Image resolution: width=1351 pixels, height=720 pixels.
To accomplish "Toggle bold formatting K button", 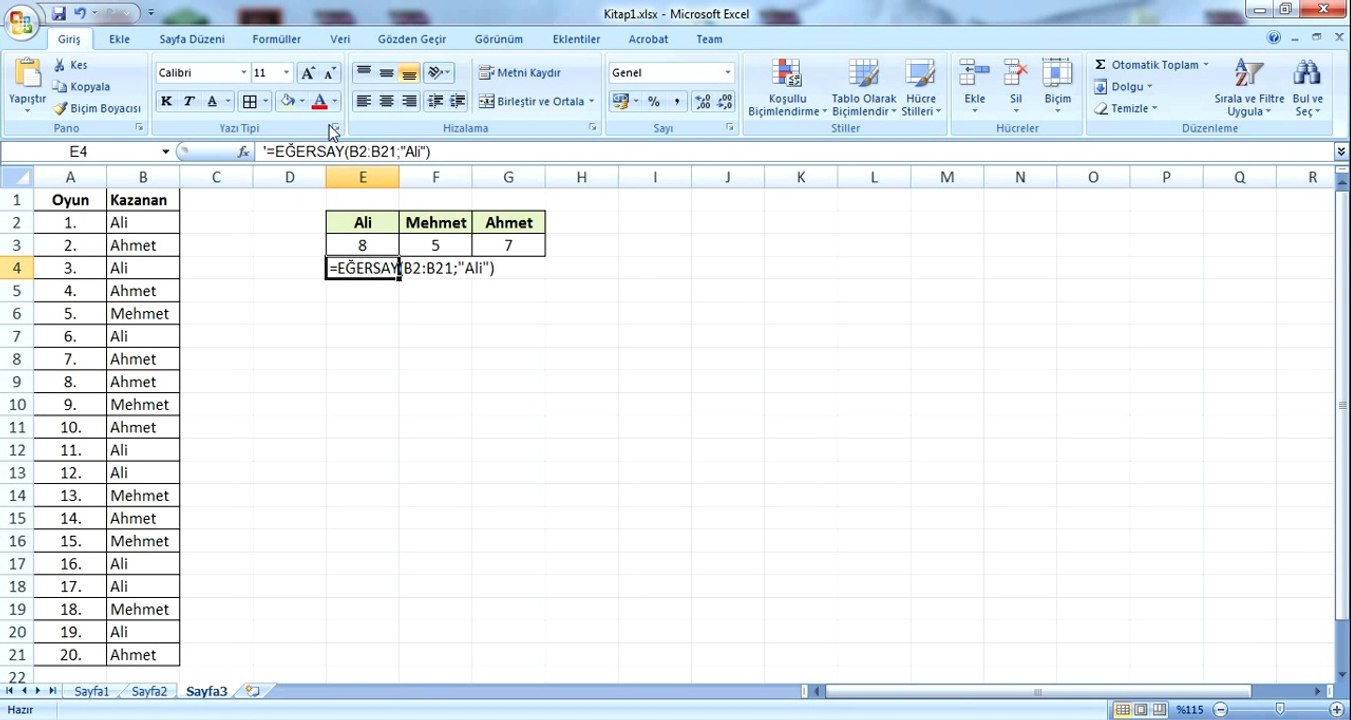I will pos(166,101).
